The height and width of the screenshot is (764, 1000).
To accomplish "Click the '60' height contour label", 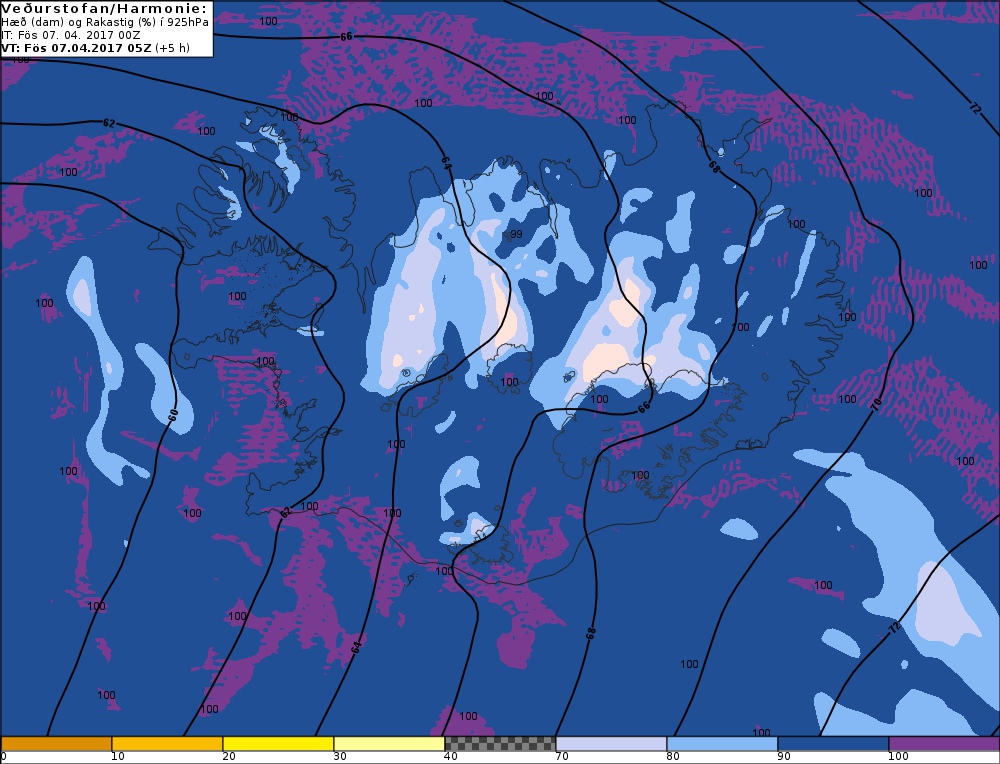I will (173, 415).
